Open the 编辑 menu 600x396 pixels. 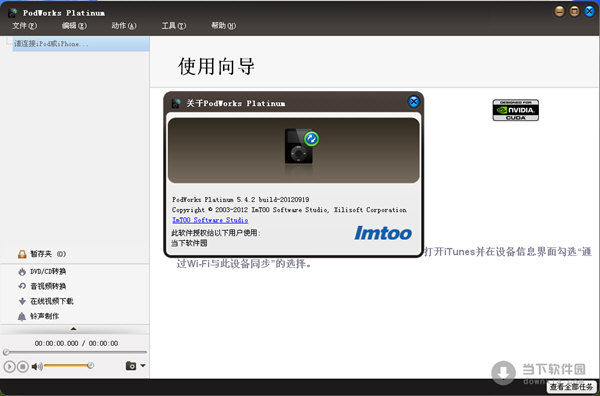(x=74, y=26)
